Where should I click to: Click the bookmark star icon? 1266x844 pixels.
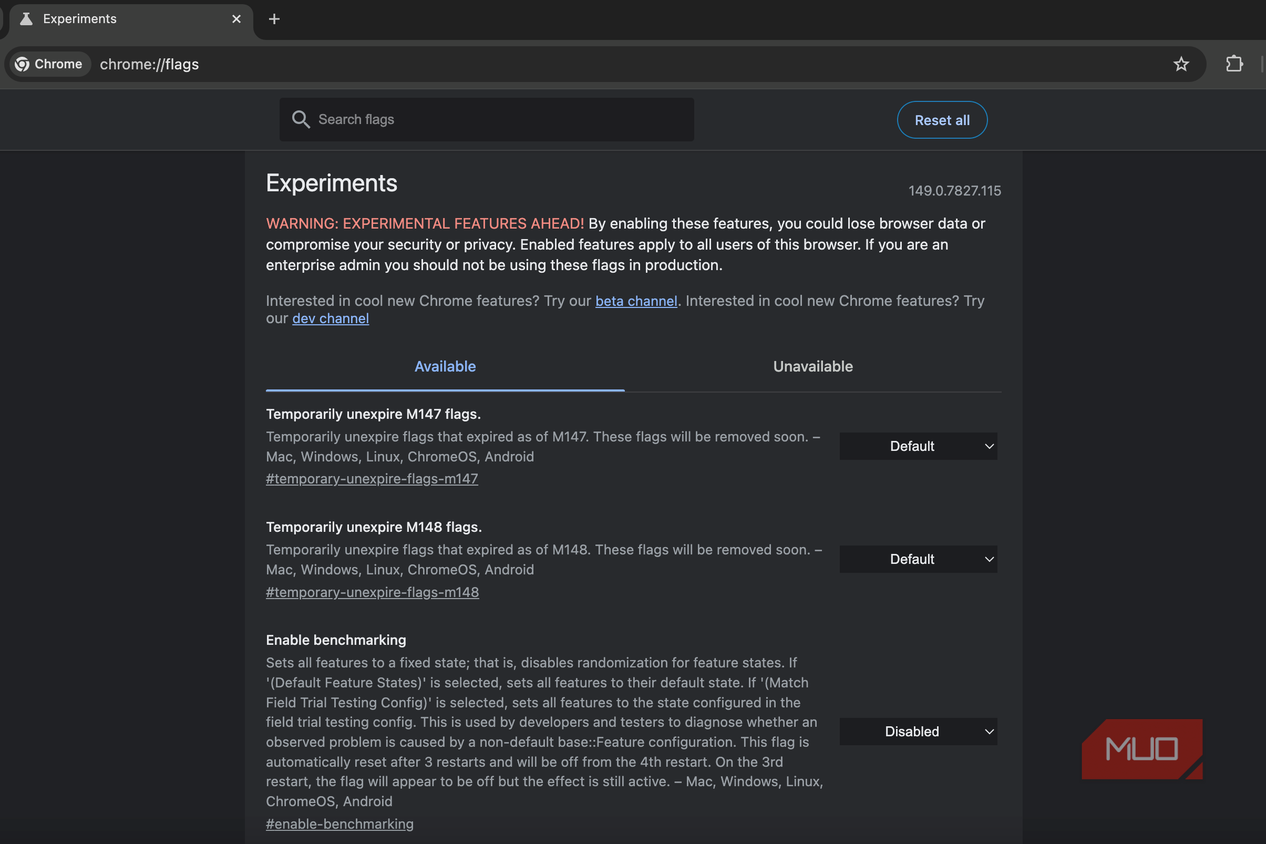[x=1181, y=64]
